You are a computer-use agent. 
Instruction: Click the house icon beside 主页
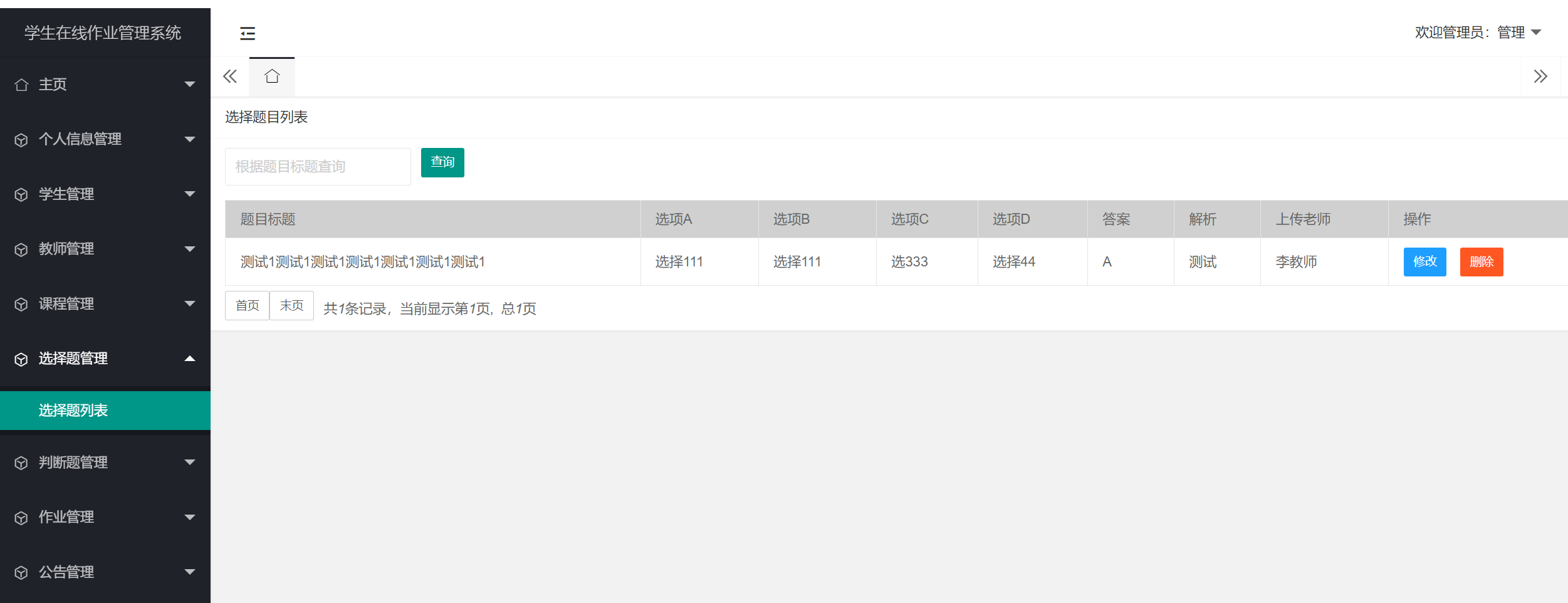tap(21, 85)
